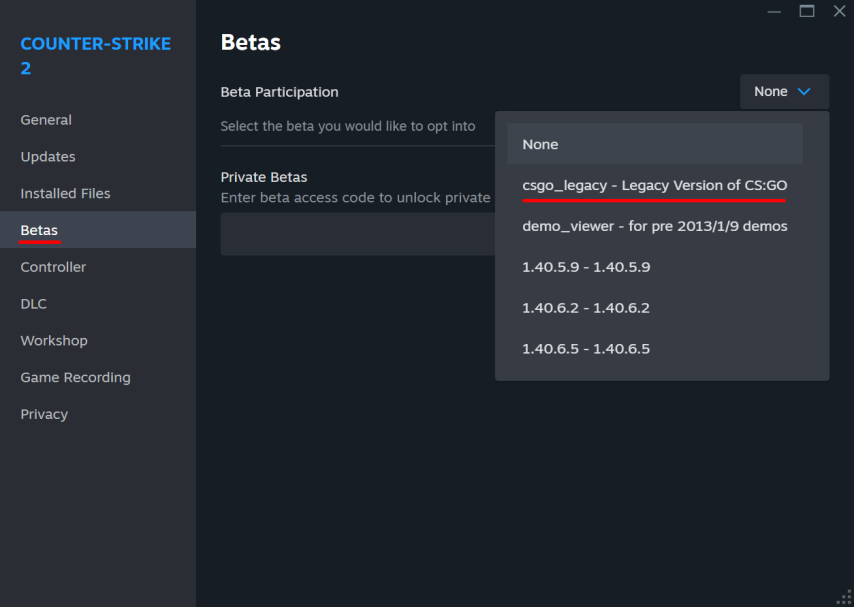Switch to the Updates section
This screenshot has width=854, height=607.
pyautogui.click(x=48, y=157)
